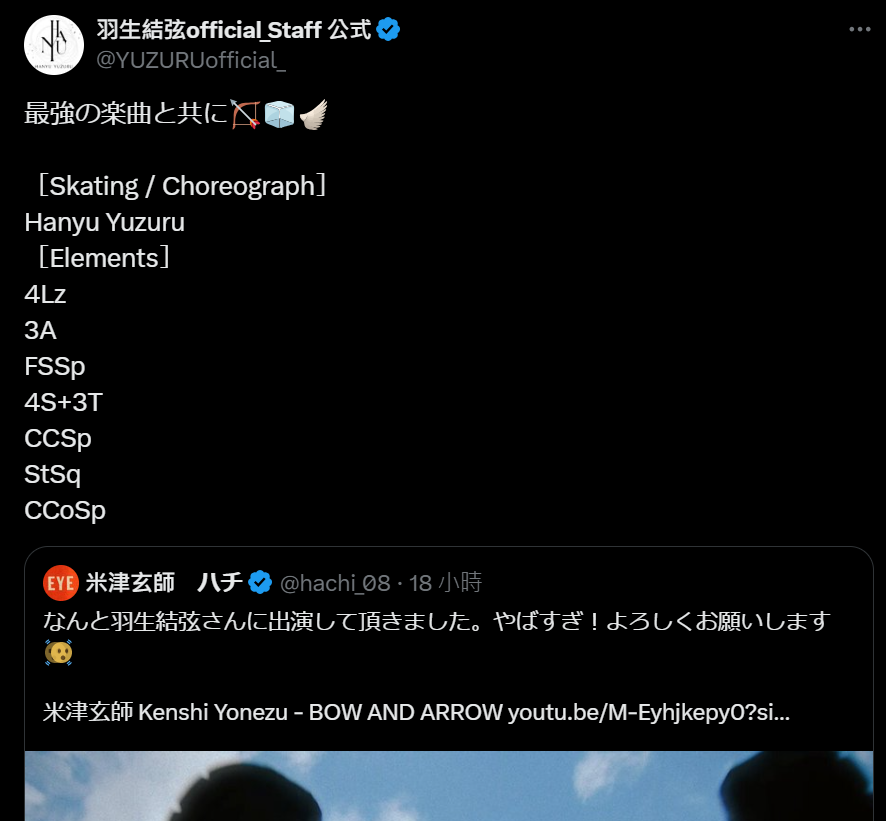Open the 18 小時 timestamp
The height and width of the screenshot is (821, 886).
point(445,583)
